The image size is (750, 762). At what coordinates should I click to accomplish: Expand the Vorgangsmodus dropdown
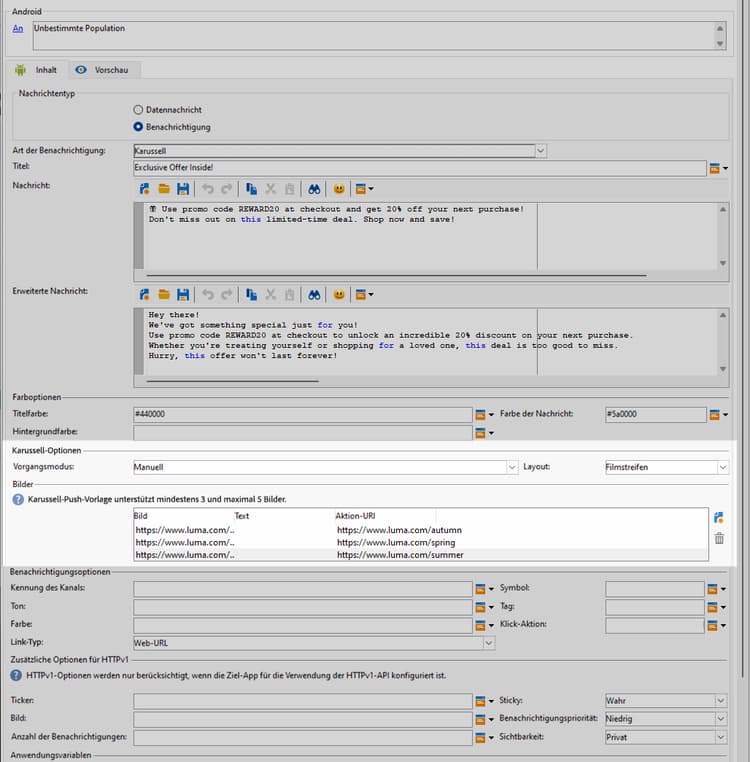coord(511,466)
